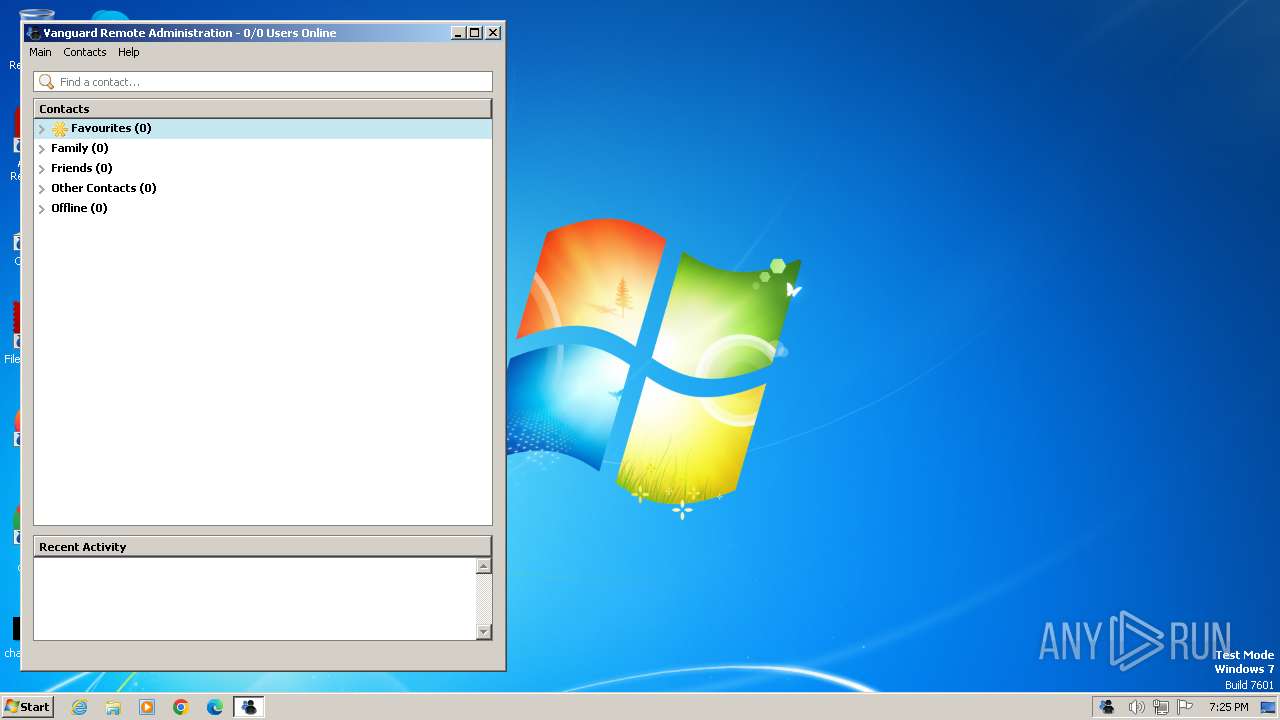Launch Internet Explorer from taskbar
Screen dimensions: 1280x720
80,707
